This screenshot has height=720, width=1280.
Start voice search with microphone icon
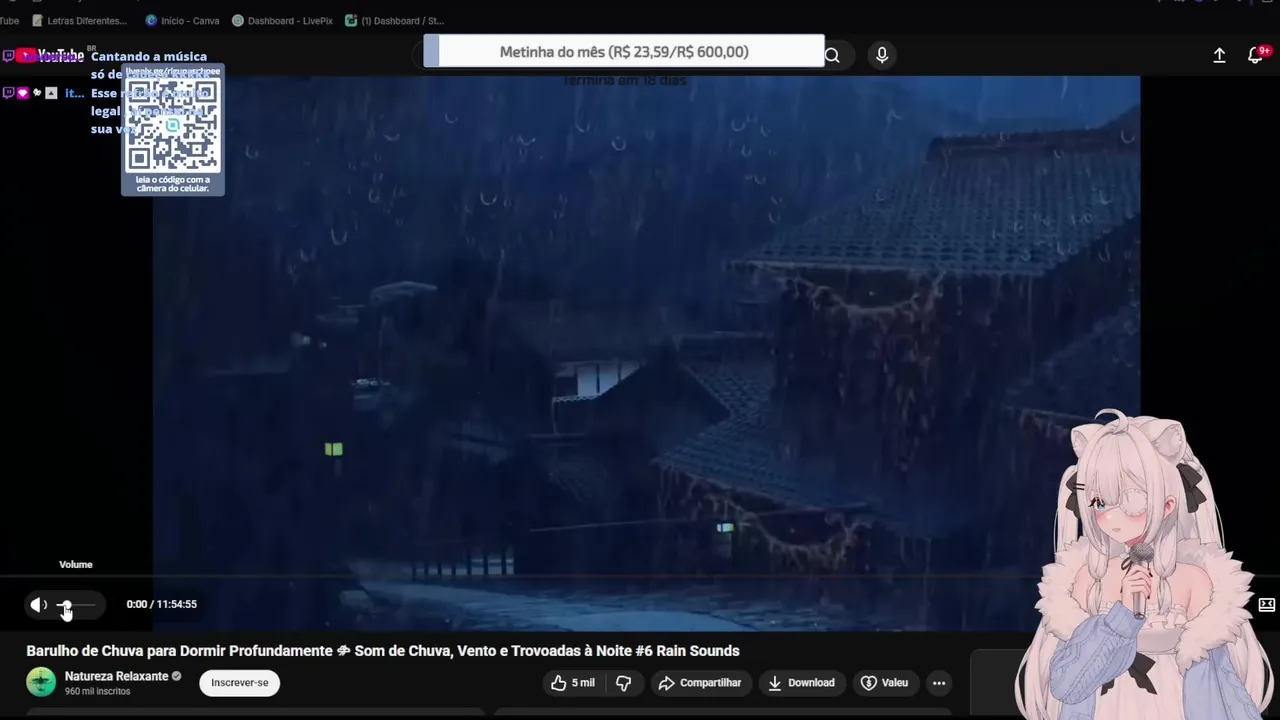(881, 56)
